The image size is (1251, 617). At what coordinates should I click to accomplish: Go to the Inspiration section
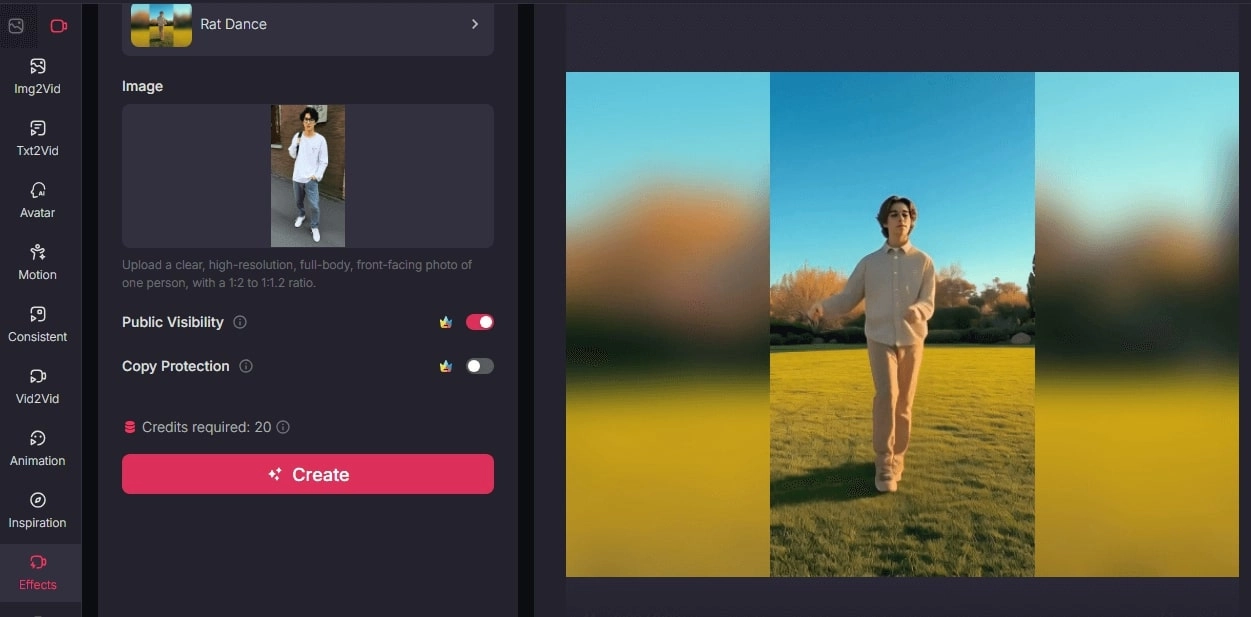(x=38, y=510)
